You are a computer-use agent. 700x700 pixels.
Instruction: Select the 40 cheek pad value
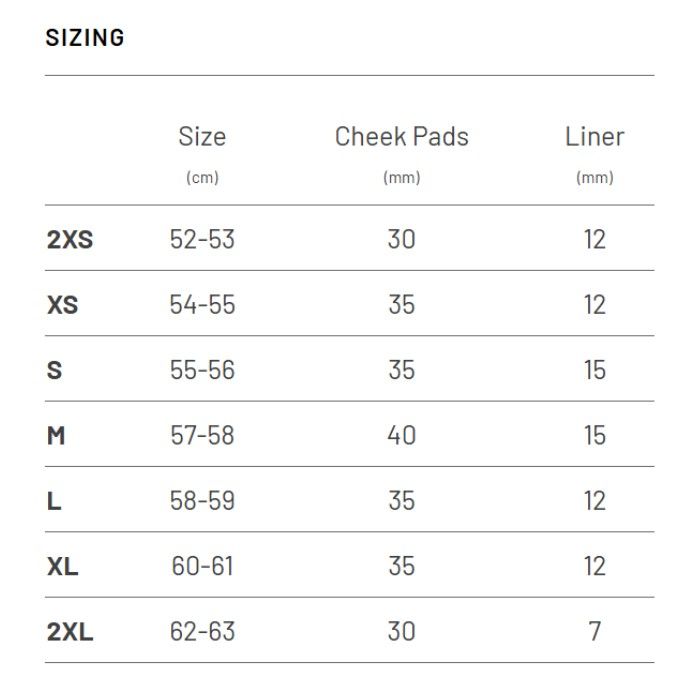401,436
